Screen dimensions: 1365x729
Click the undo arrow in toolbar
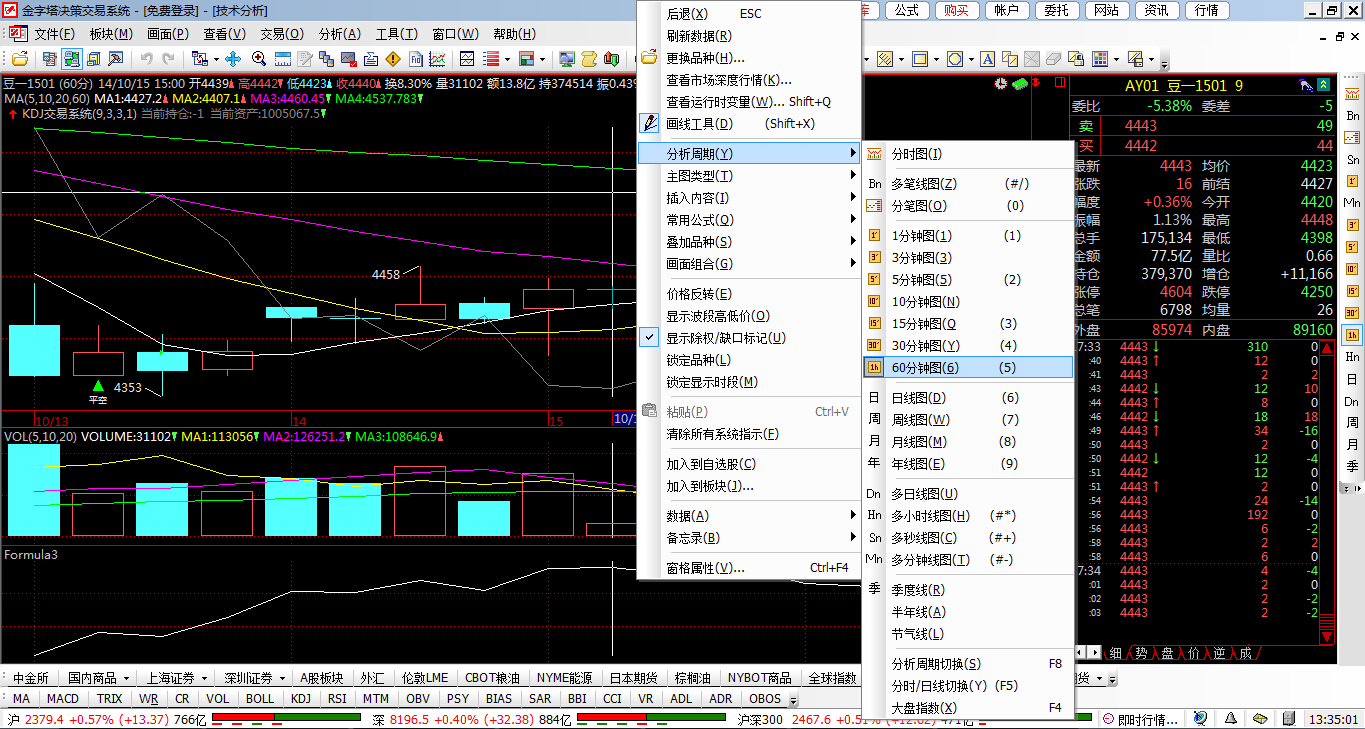pyautogui.click(x=147, y=59)
